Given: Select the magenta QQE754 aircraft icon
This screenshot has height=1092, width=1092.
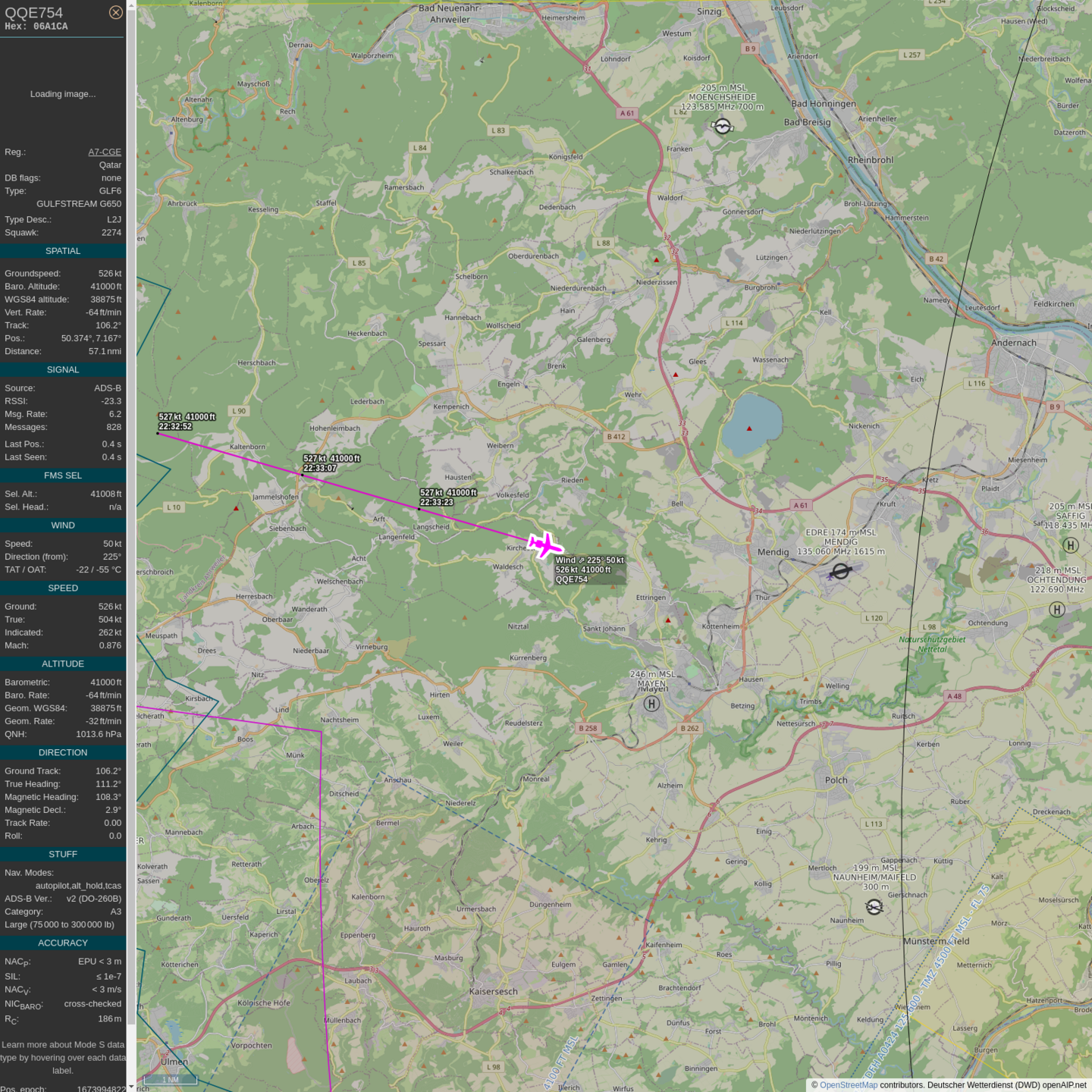Looking at the screenshot, I should click(x=544, y=545).
